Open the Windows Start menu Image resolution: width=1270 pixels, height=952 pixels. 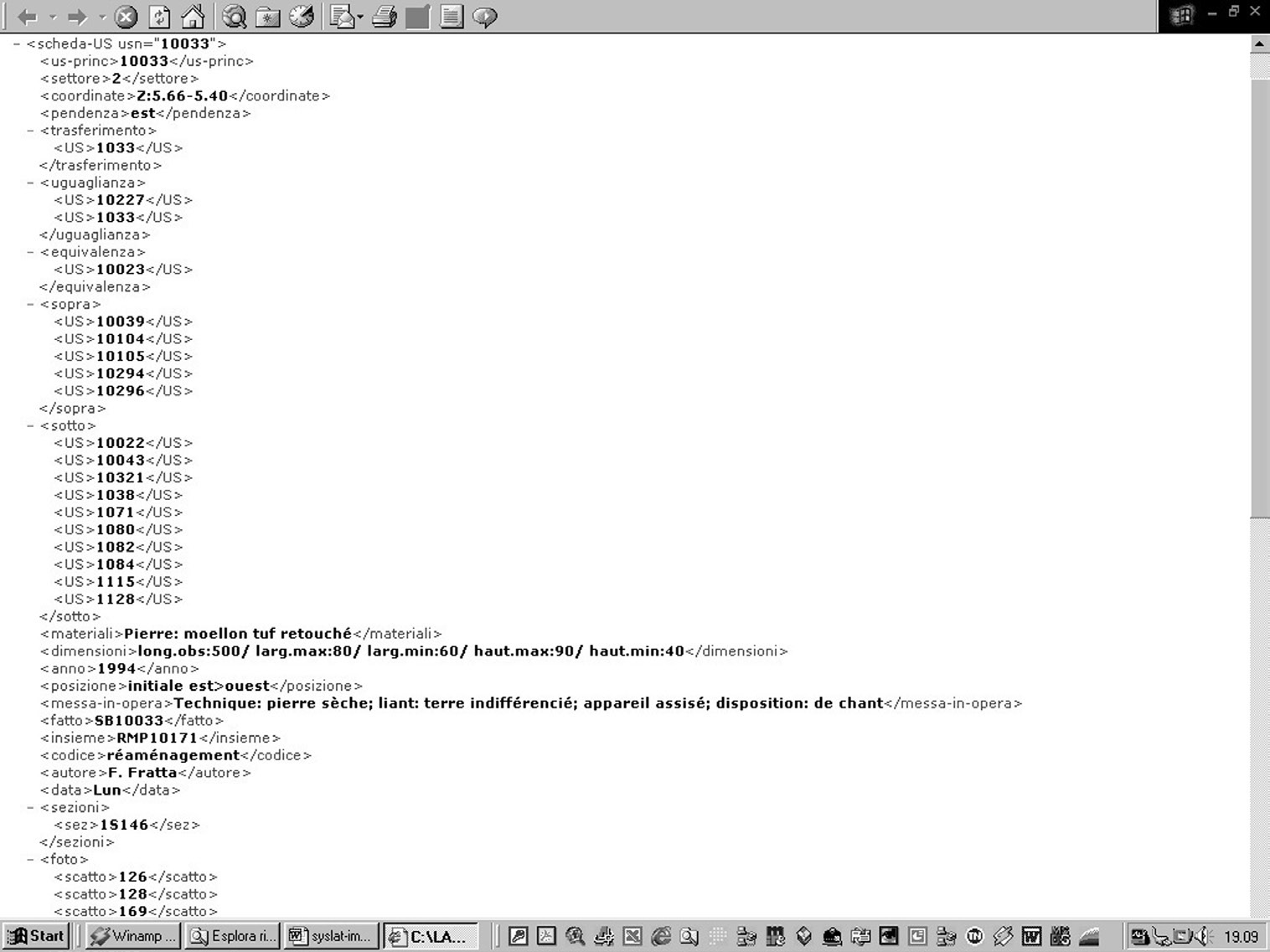(37, 936)
